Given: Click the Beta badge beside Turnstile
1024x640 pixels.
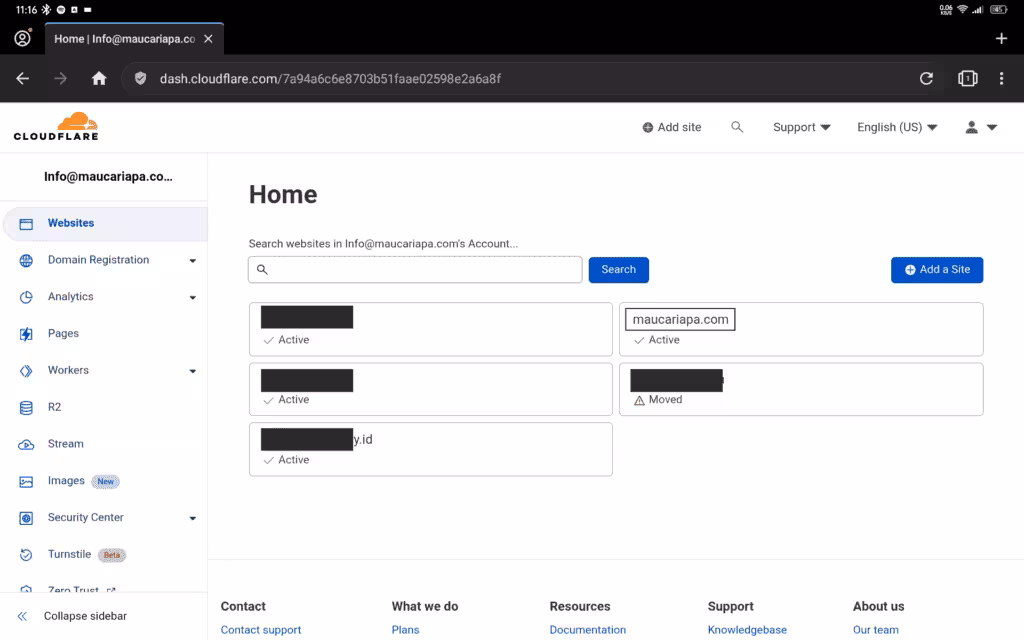Looking at the screenshot, I should (112, 555).
